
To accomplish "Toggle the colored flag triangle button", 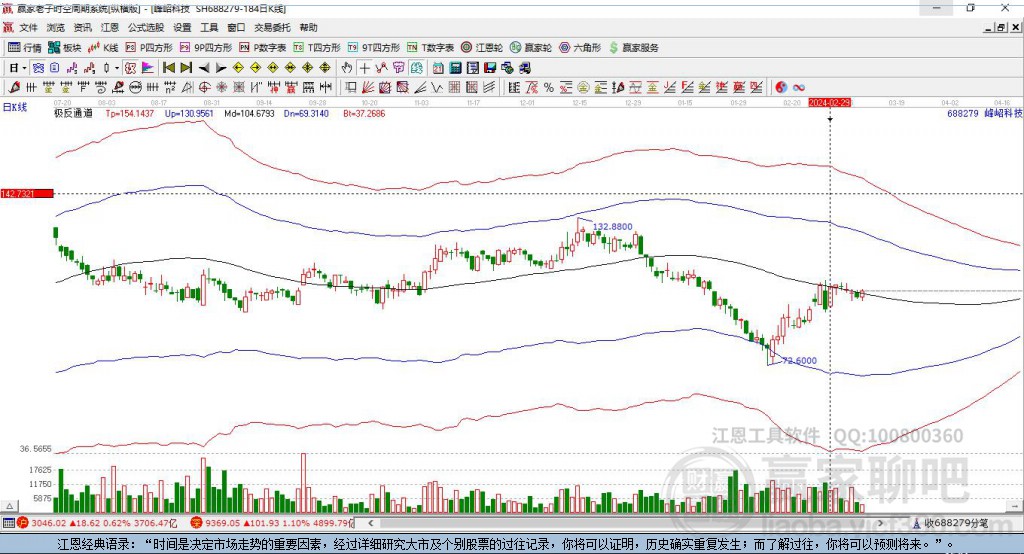I will point(148,68).
